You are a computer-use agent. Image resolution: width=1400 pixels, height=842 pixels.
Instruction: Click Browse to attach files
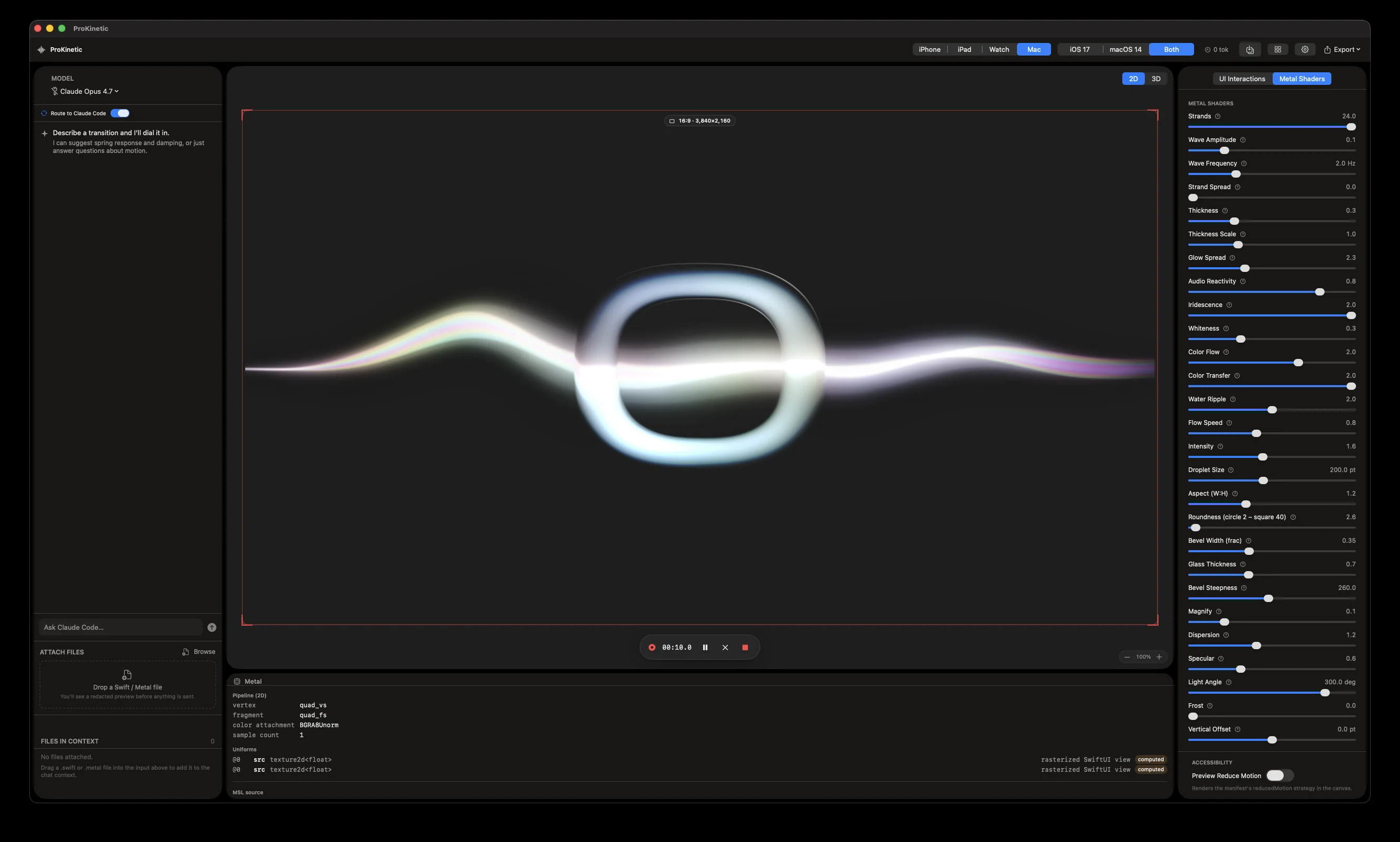click(x=199, y=652)
